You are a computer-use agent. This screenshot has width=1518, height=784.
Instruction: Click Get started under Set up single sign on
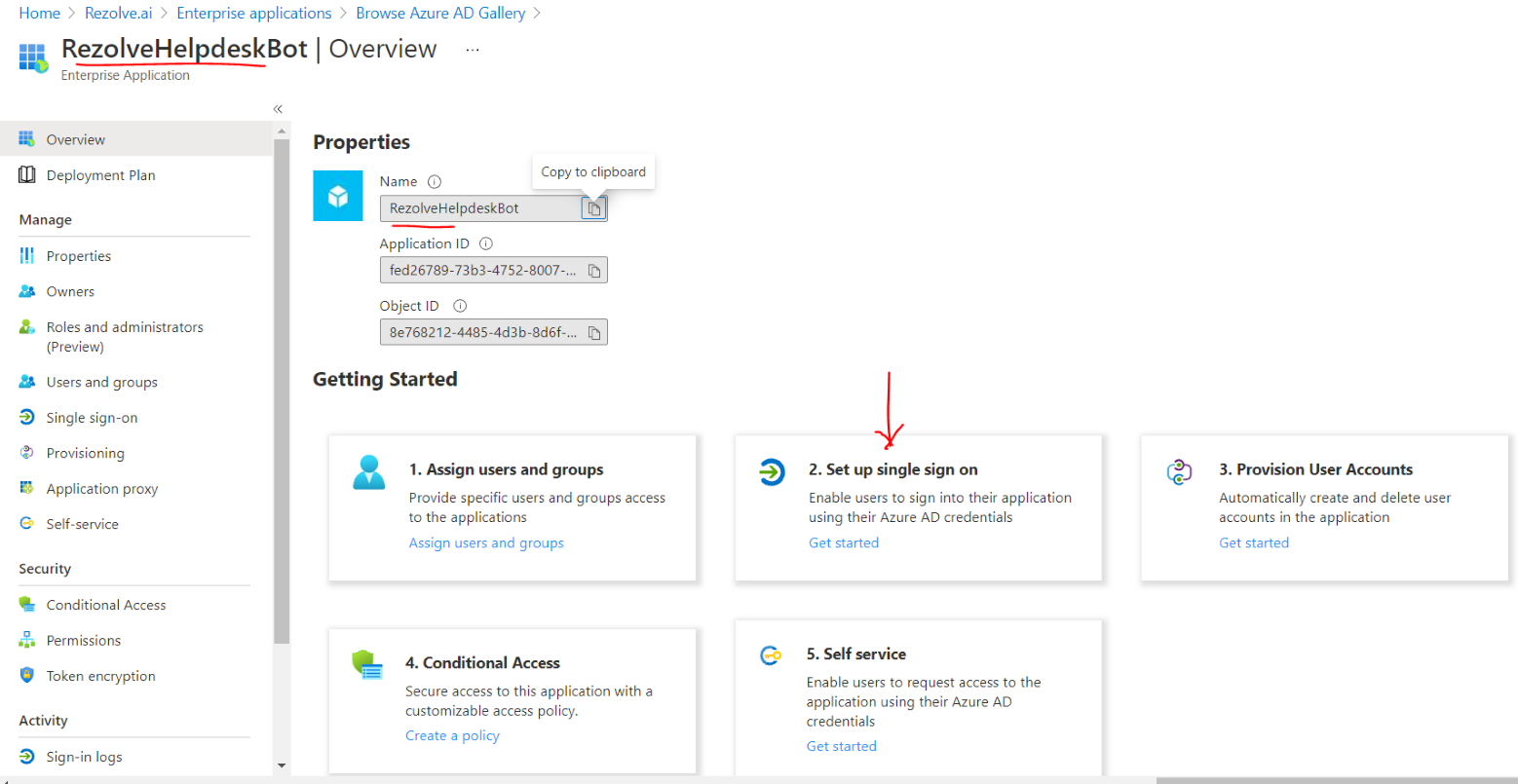844,542
